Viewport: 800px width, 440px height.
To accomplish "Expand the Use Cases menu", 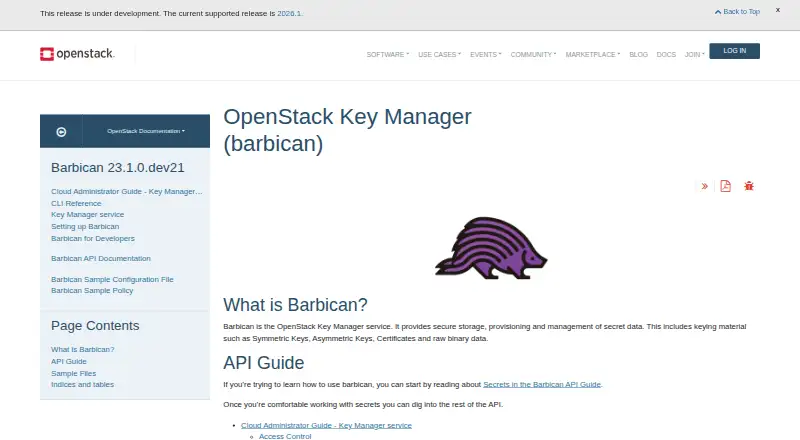I will [439, 55].
